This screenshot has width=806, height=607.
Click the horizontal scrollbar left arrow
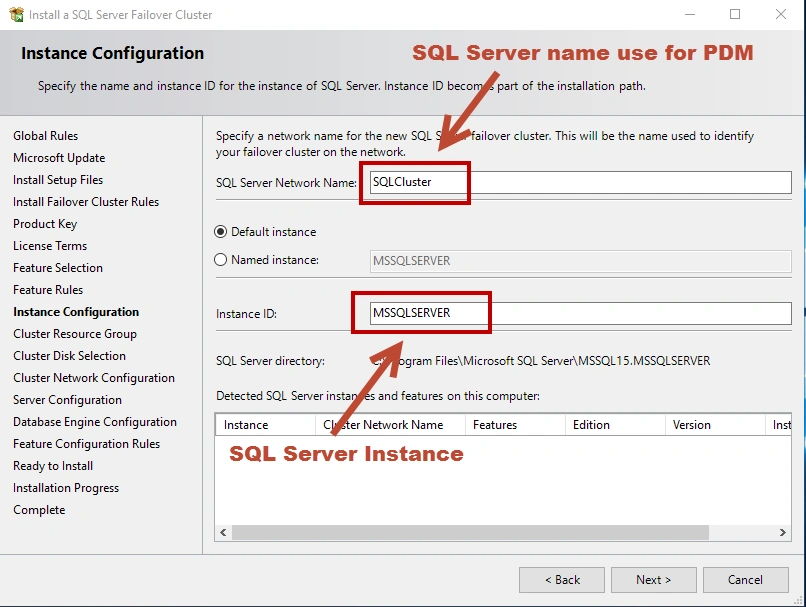pyautogui.click(x=223, y=532)
